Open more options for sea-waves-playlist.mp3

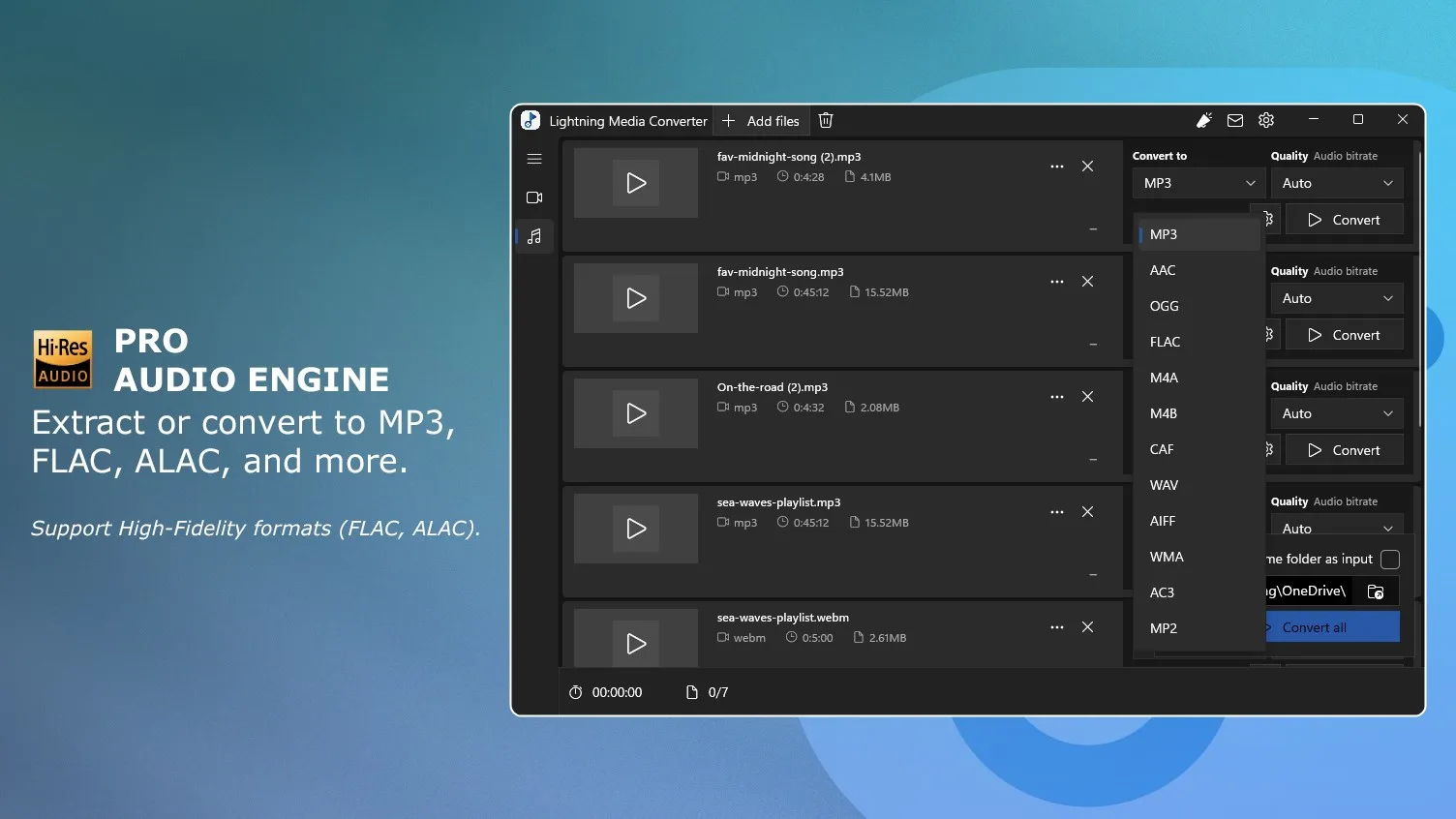(x=1057, y=512)
